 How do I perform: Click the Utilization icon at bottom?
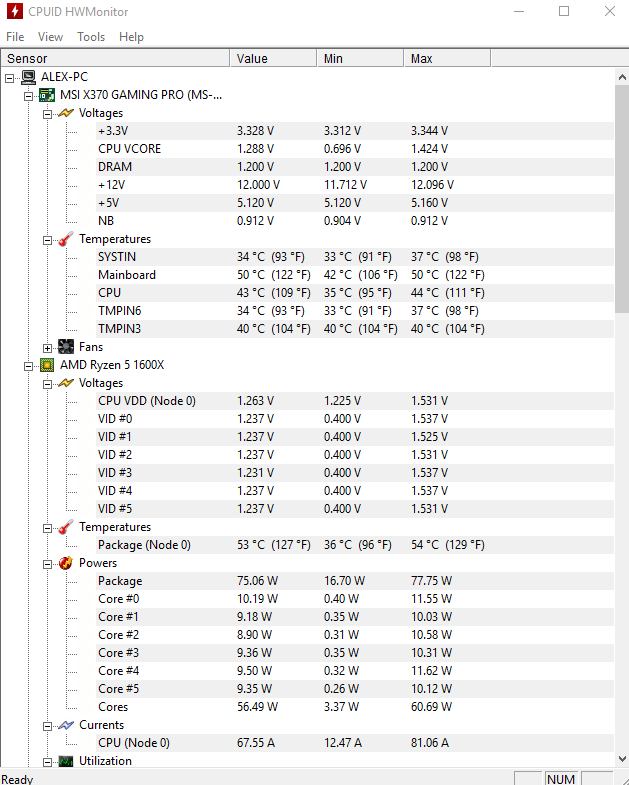click(66, 761)
